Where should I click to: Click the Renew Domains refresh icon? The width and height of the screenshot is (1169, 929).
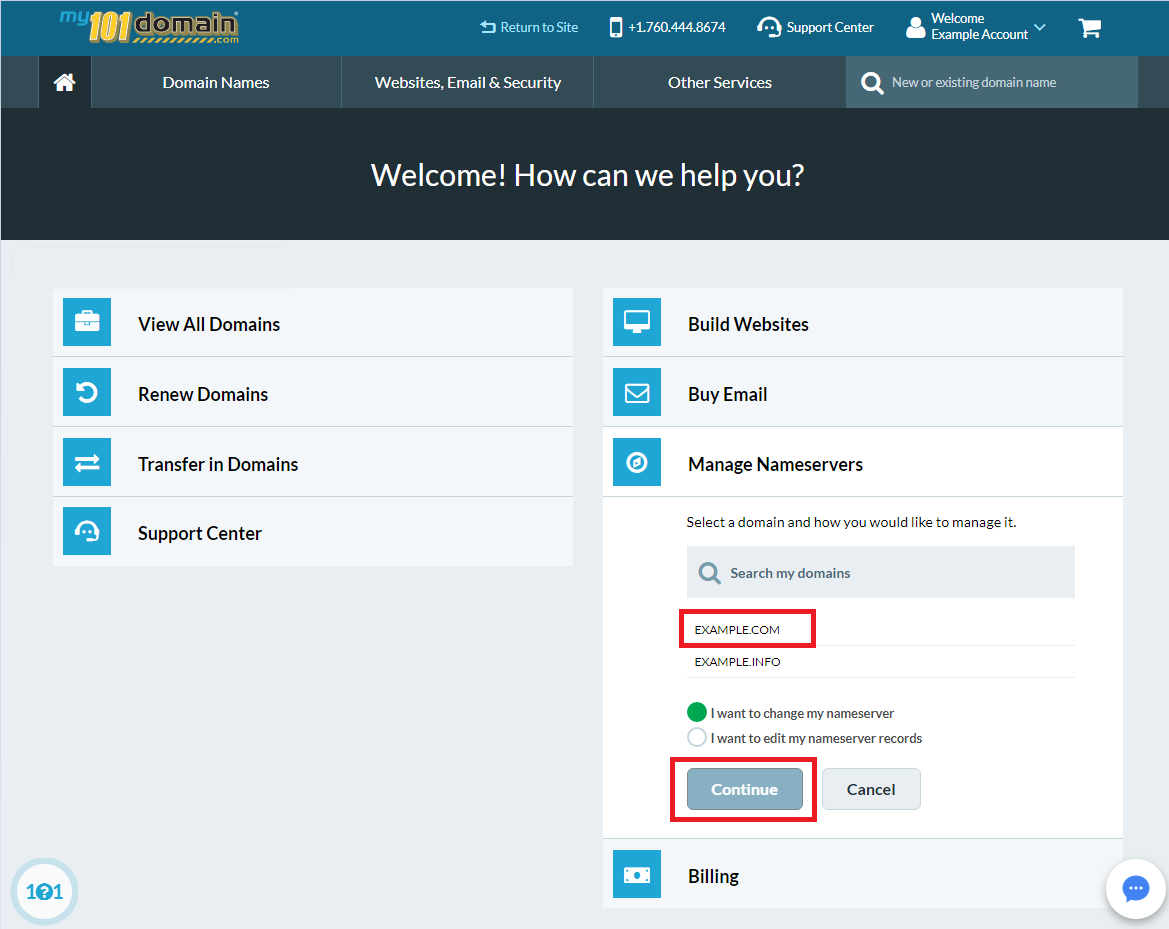(87, 392)
